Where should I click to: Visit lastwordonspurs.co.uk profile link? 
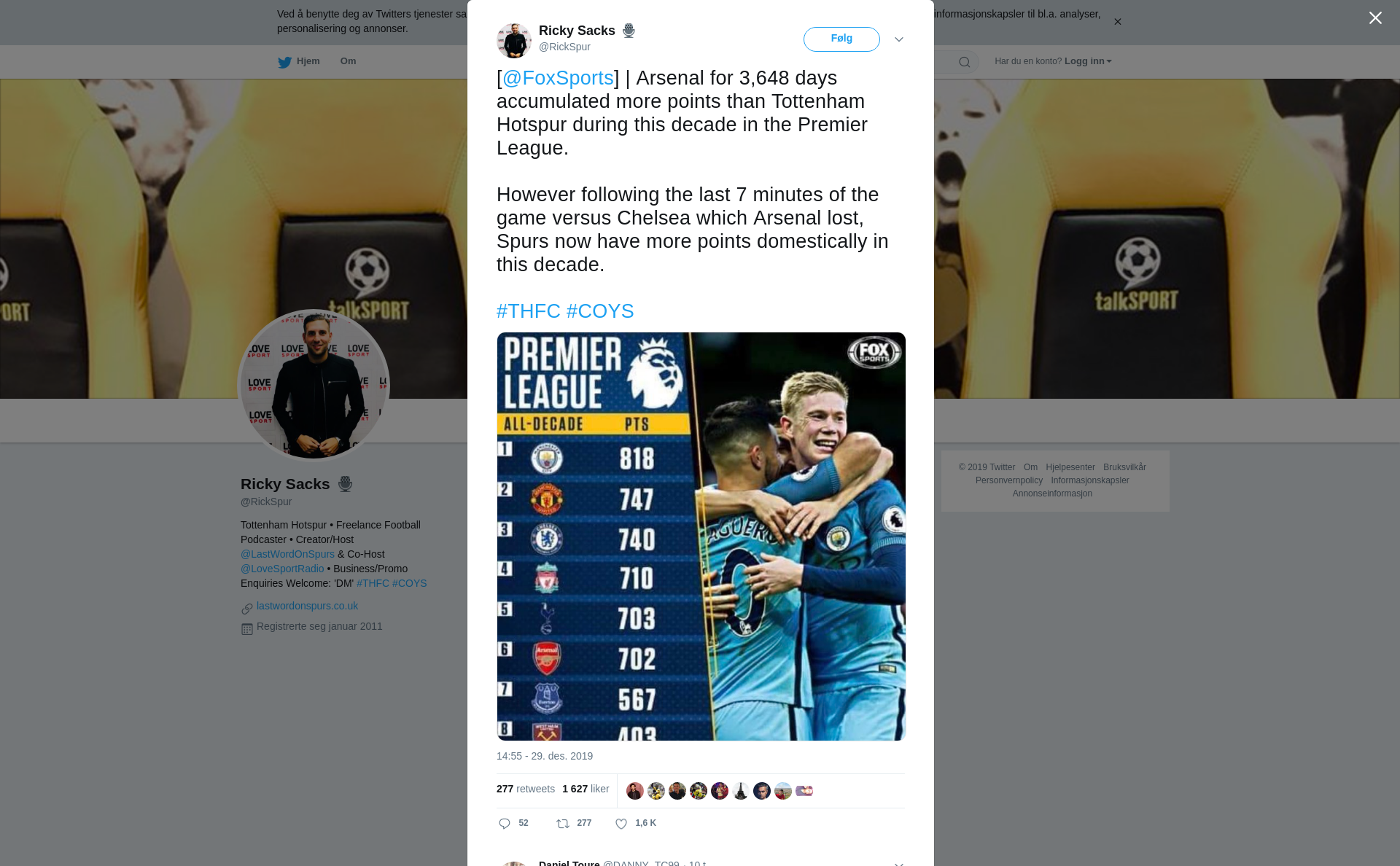(307, 606)
